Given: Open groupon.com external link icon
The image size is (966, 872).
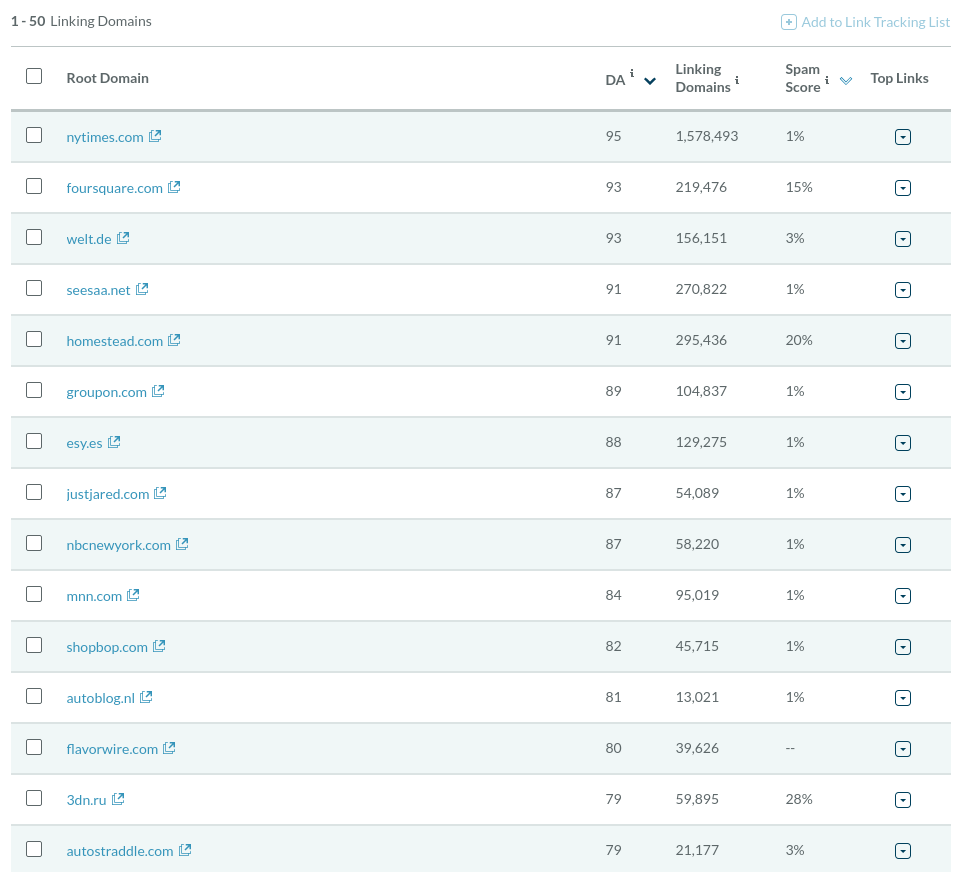Looking at the screenshot, I should click(158, 391).
